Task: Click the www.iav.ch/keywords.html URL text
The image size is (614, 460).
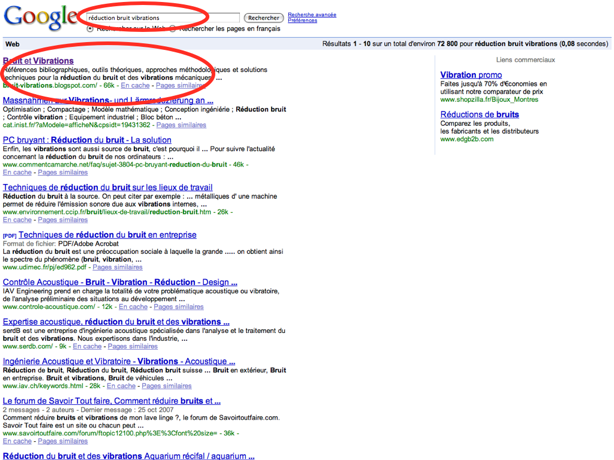Action: [x=43, y=386]
